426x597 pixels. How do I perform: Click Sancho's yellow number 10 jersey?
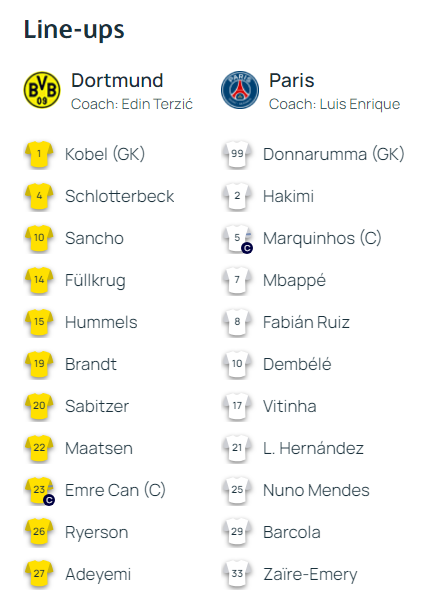[x=39, y=238]
